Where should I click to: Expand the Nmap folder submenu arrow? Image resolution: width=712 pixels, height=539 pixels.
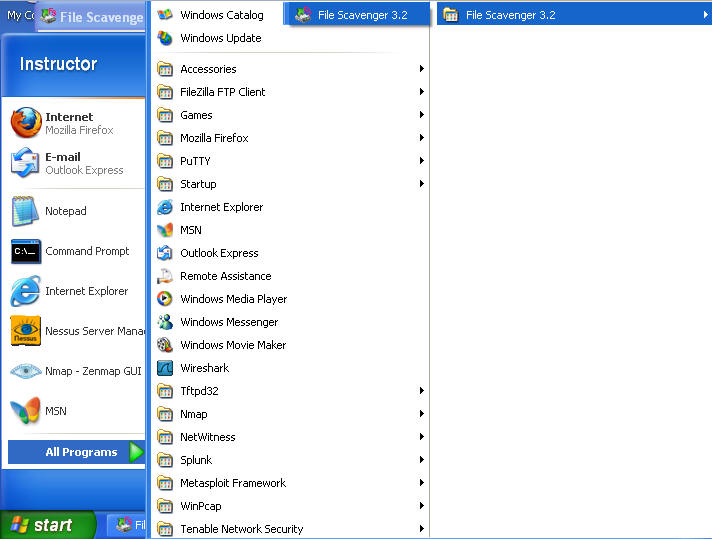click(x=422, y=414)
